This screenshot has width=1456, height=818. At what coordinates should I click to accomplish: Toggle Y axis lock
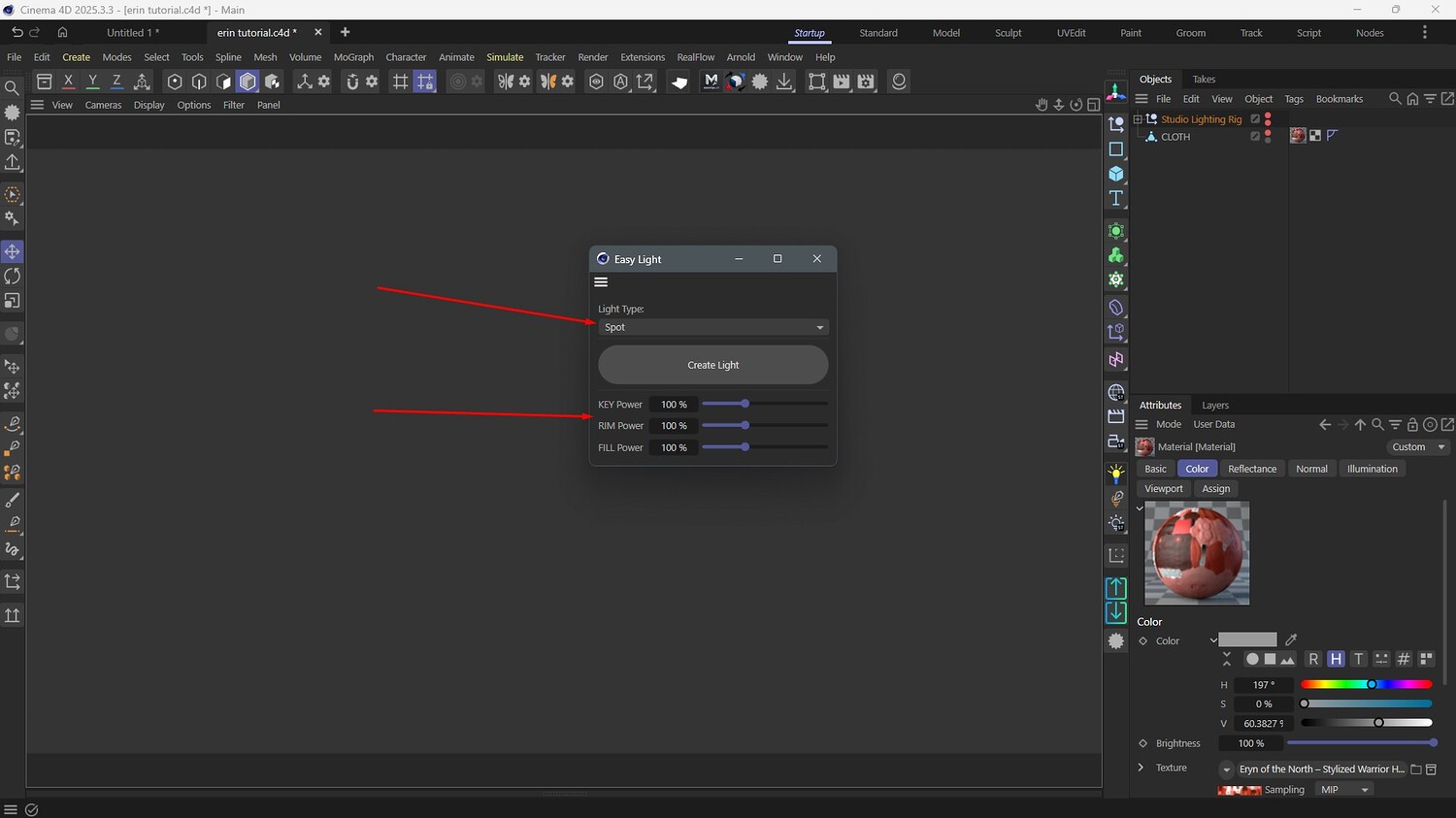[92, 82]
